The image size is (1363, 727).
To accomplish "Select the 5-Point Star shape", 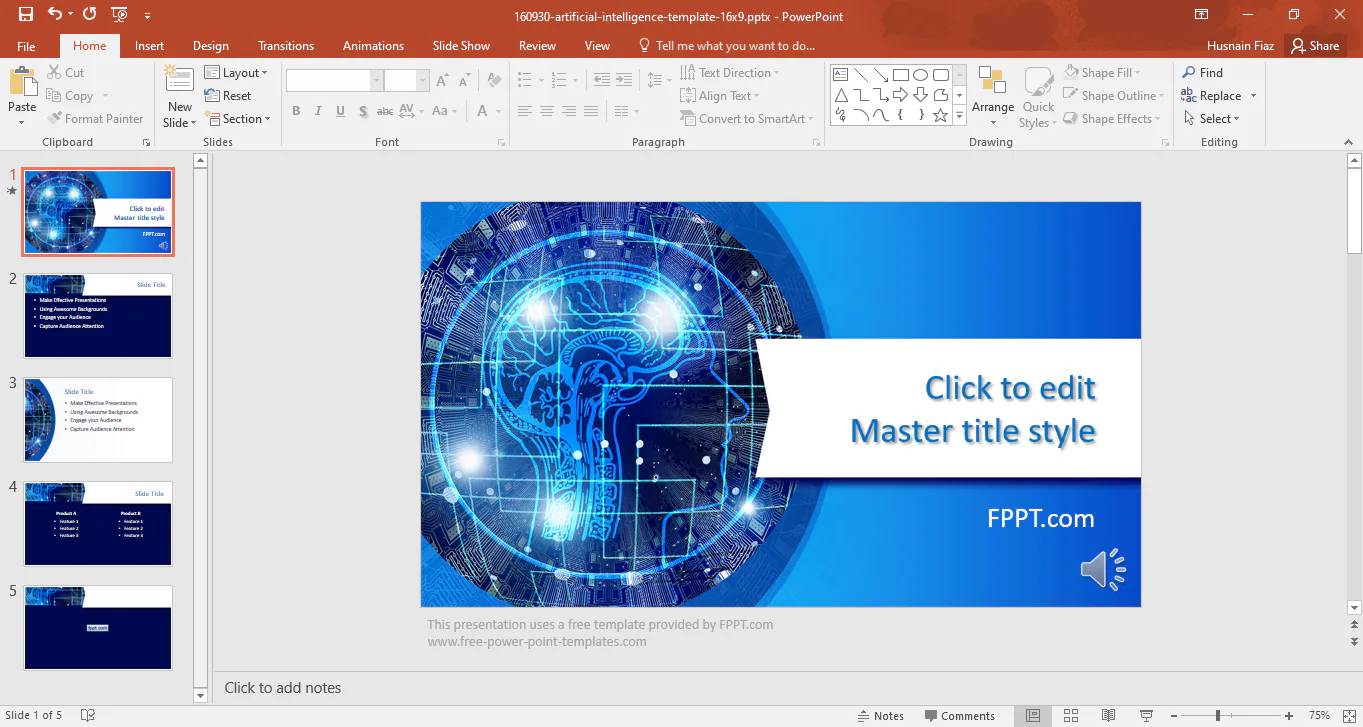I will (940, 115).
